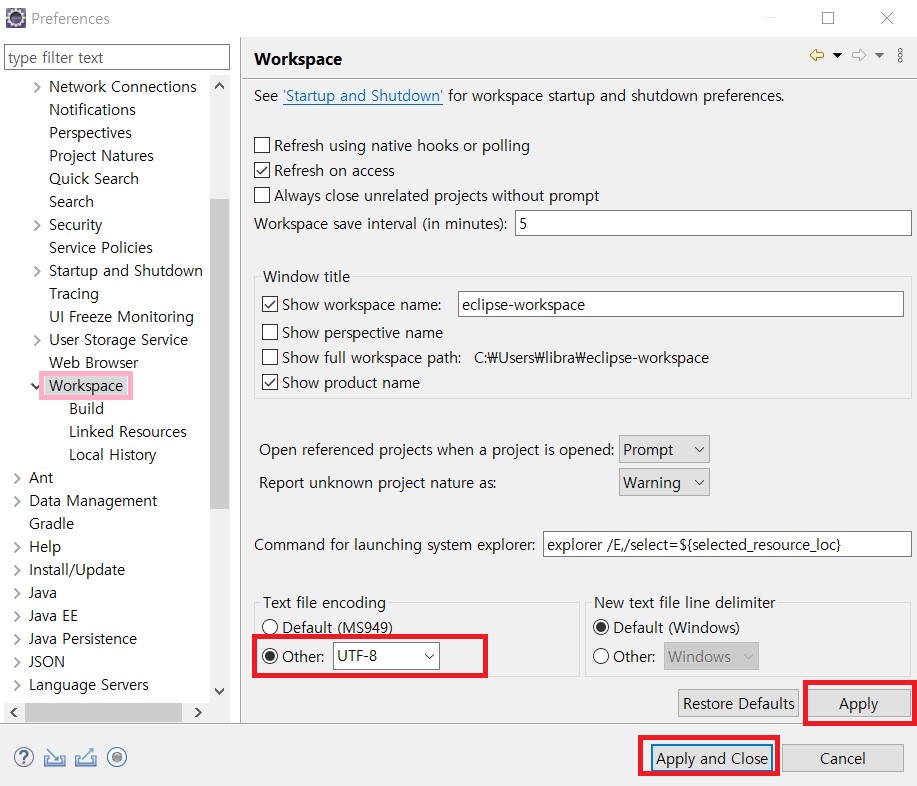This screenshot has height=786, width=917.
Task: Enable Show perspective name
Action: pyautogui.click(x=270, y=332)
